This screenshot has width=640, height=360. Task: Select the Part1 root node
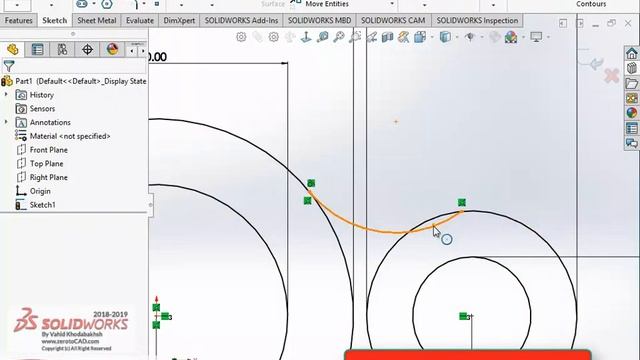coord(73,81)
